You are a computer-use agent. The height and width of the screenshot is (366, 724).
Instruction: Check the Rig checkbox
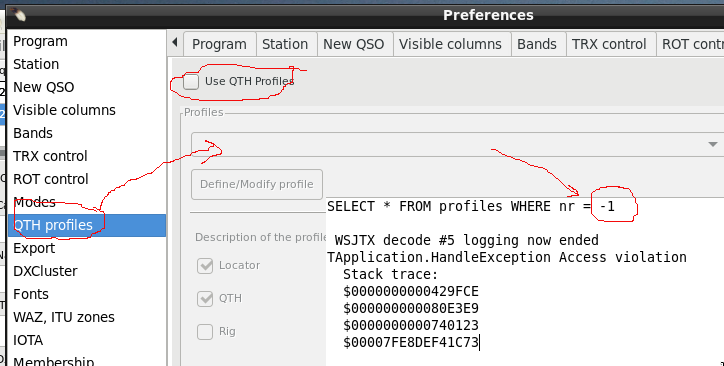pyautogui.click(x=205, y=331)
